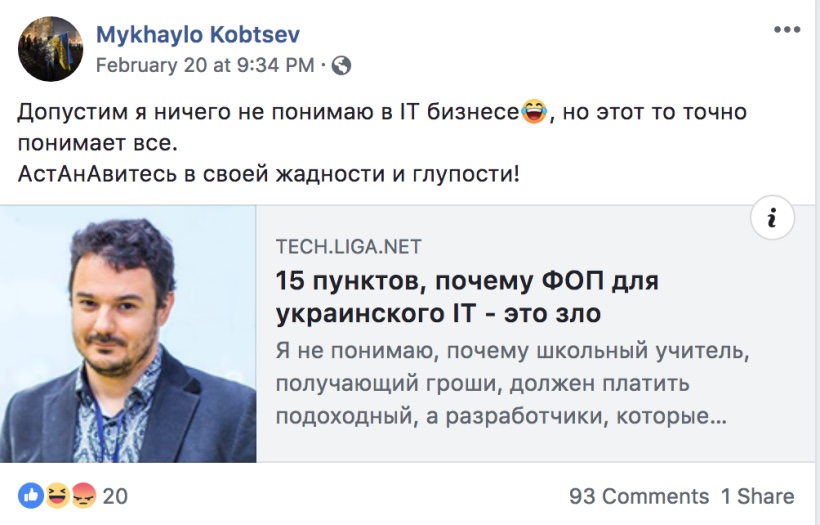Screen dimensions: 820x525
Task: Open the post options three-dot menu
Action: [x=787, y=30]
